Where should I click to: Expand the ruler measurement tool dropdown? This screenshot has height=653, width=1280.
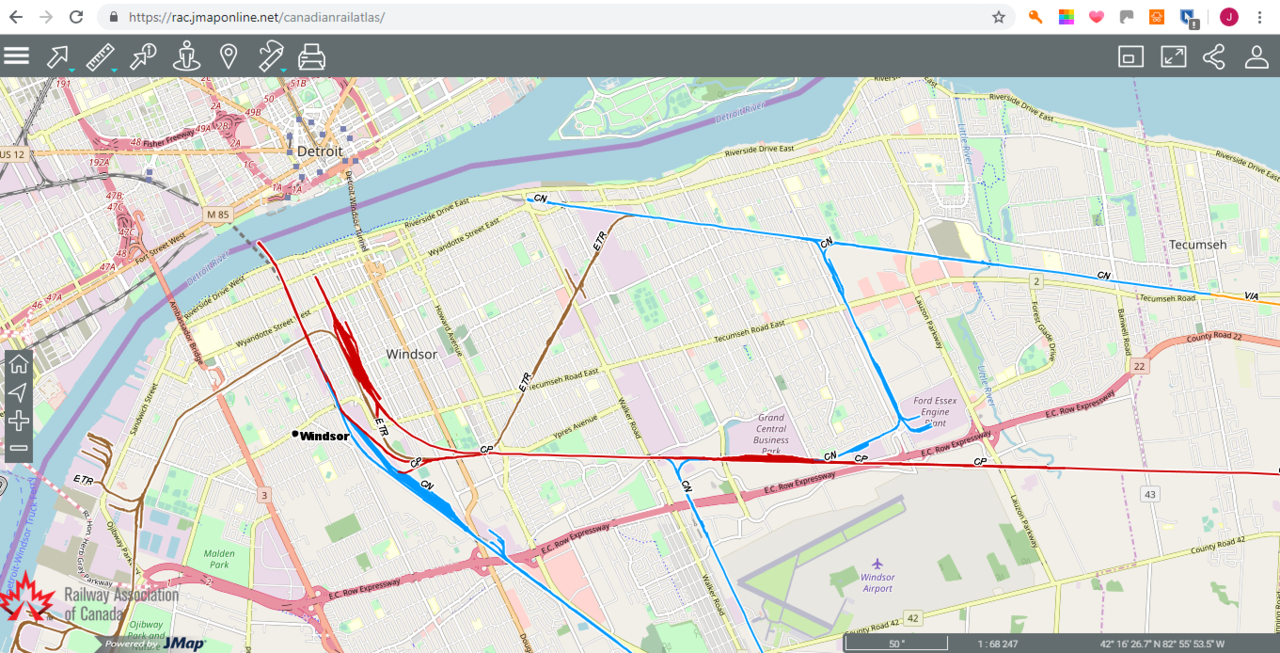pos(101,57)
